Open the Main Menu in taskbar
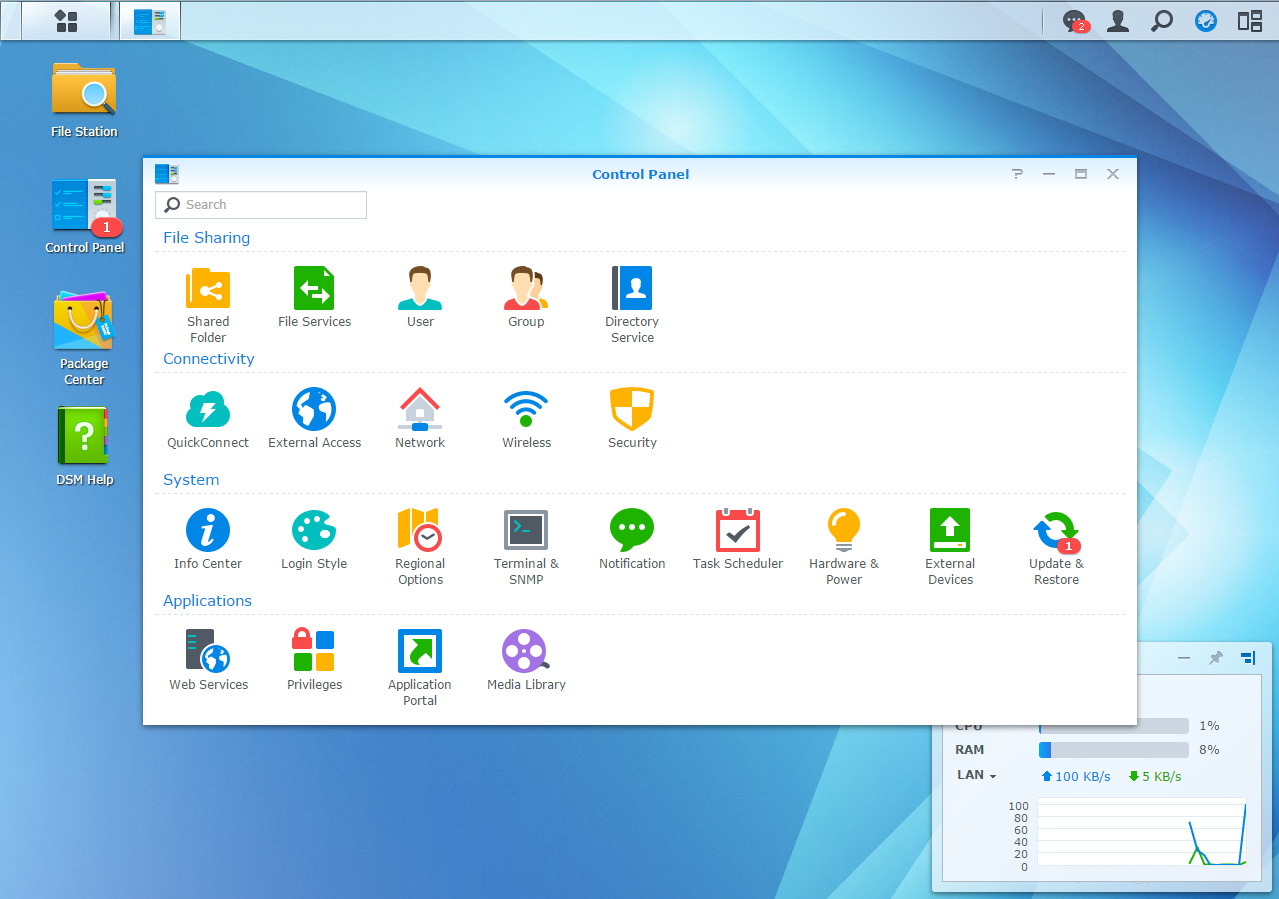The width and height of the screenshot is (1279, 899). pyautogui.click(x=66, y=21)
